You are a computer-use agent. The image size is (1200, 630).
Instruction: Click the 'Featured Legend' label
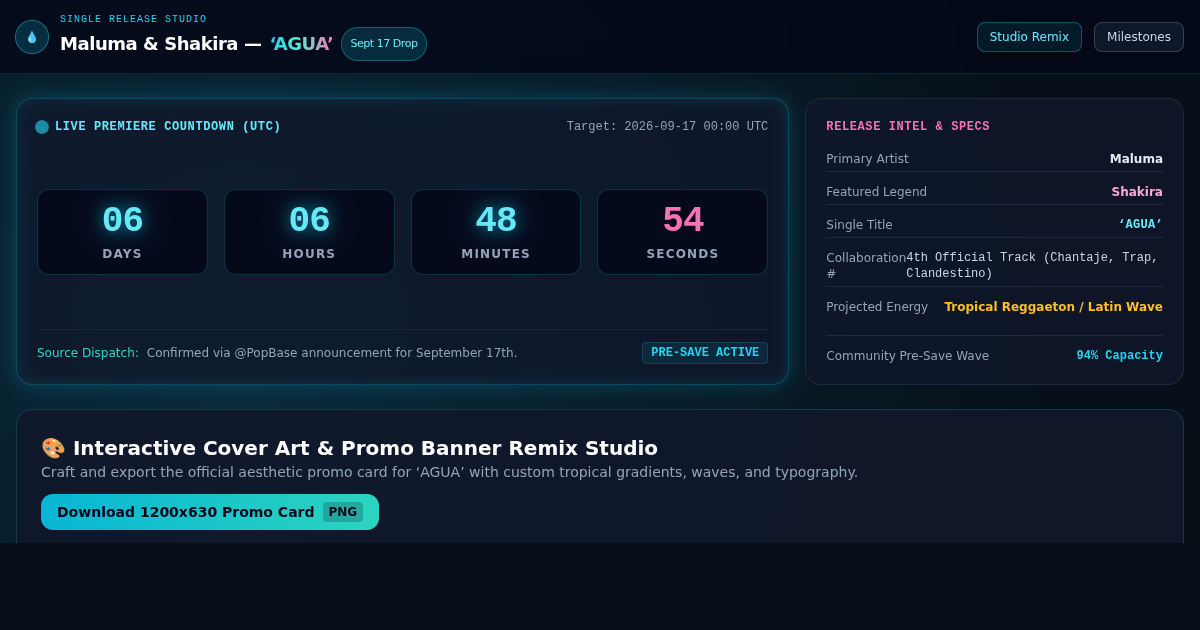pos(876,192)
